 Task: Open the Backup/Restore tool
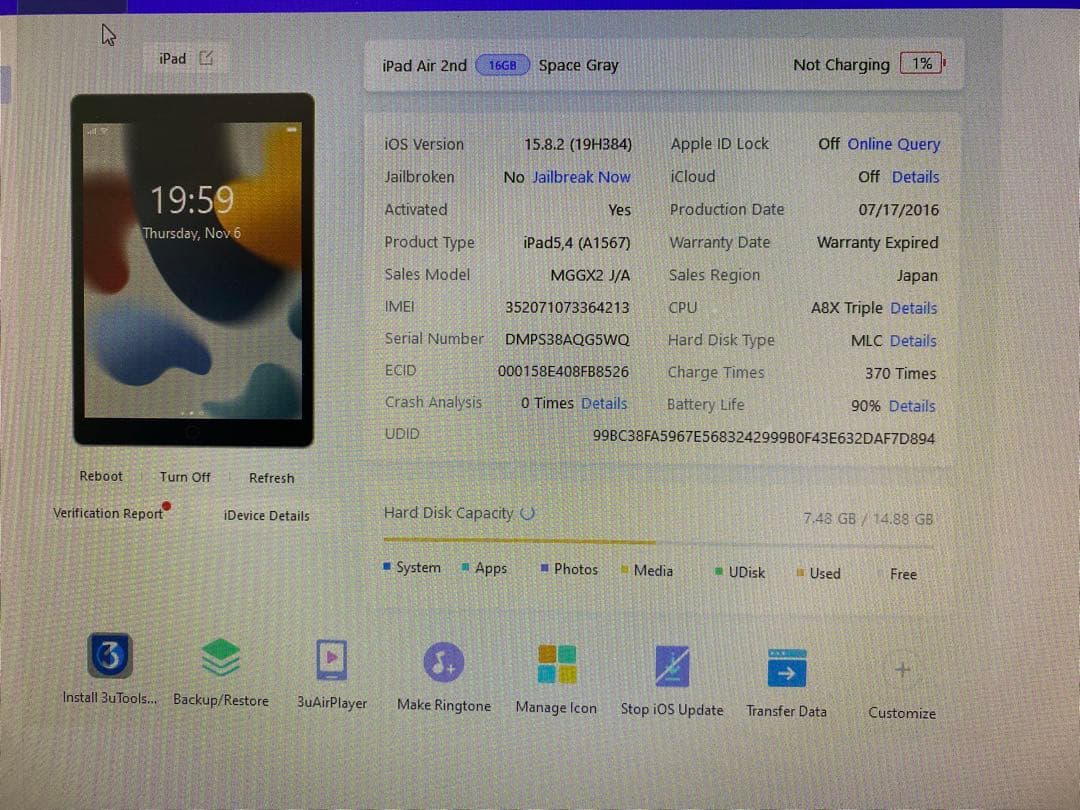point(220,658)
